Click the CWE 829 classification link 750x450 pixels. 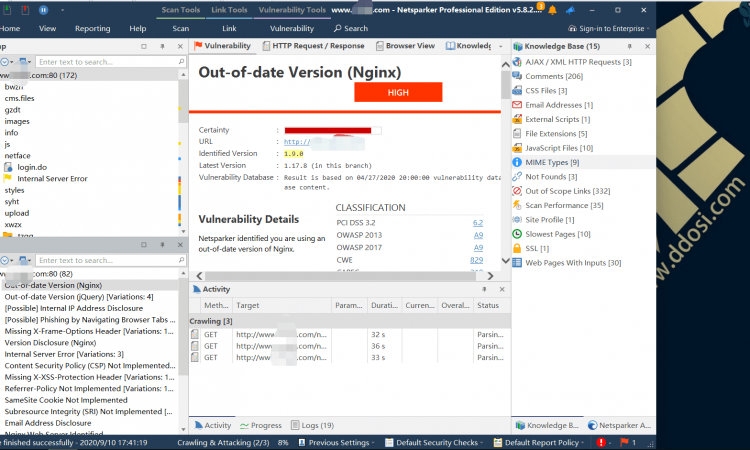point(476,260)
